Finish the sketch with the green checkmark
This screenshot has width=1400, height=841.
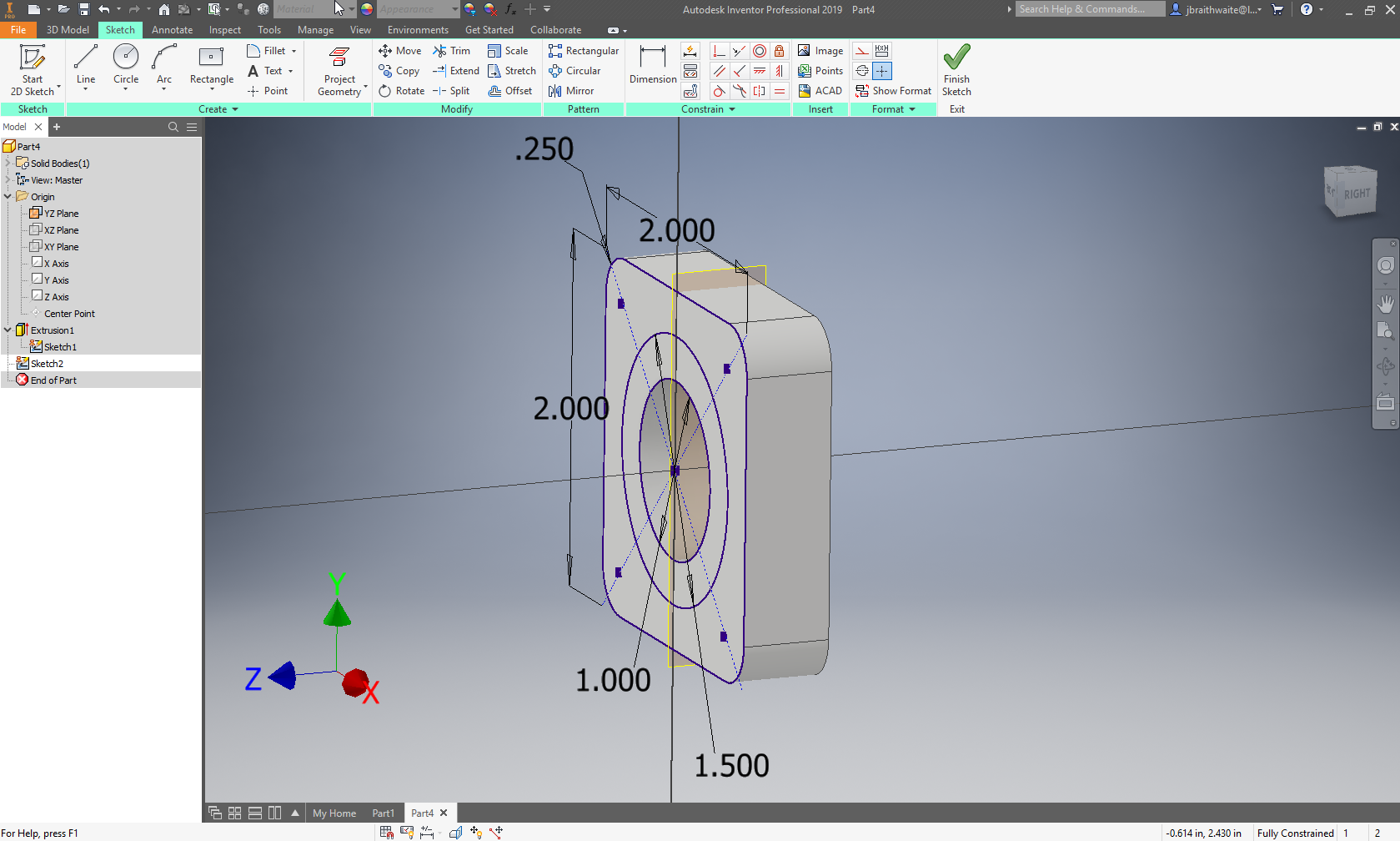click(x=956, y=70)
